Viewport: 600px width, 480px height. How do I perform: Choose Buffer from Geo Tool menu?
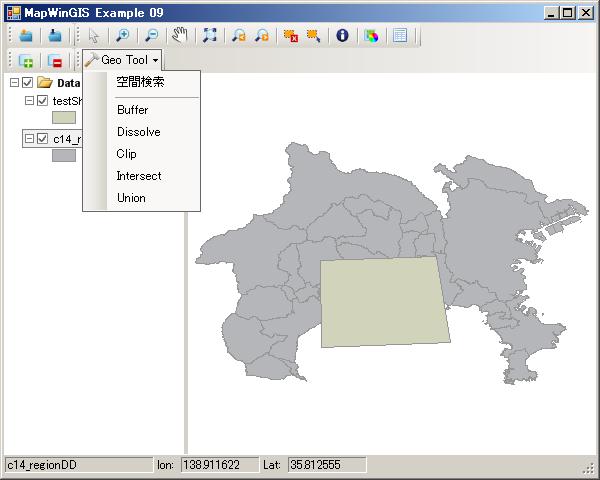point(132,110)
